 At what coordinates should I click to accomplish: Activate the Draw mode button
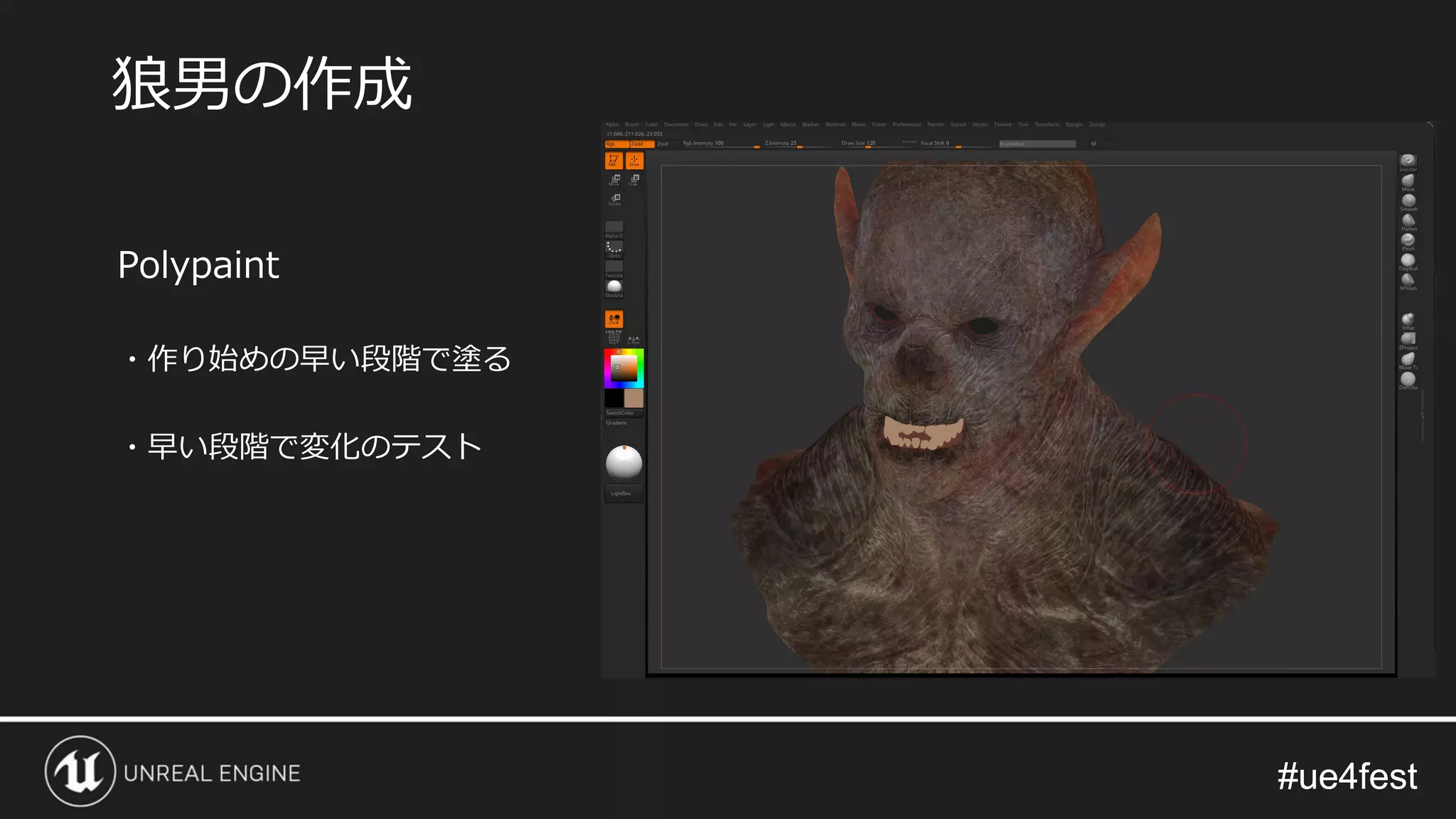(634, 161)
